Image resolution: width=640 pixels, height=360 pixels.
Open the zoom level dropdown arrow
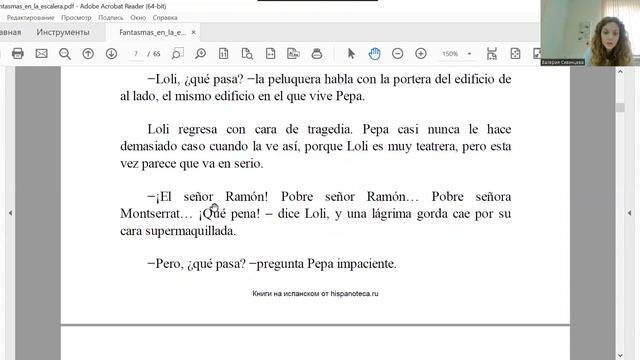[469, 53]
